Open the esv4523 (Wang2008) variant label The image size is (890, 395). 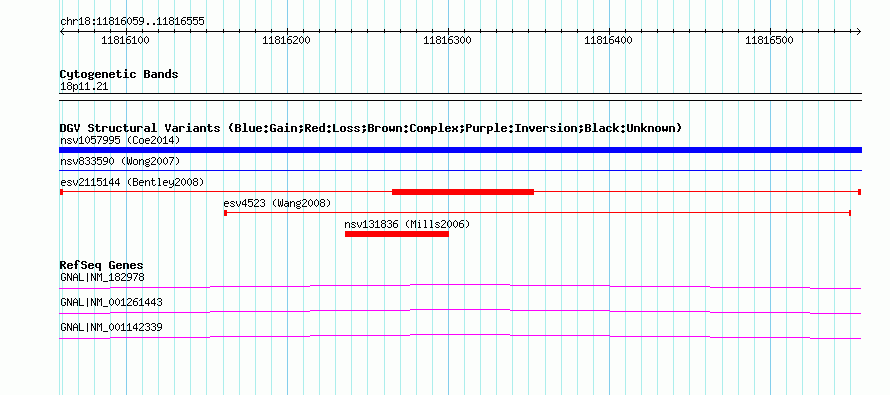click(x=277, y=203)
